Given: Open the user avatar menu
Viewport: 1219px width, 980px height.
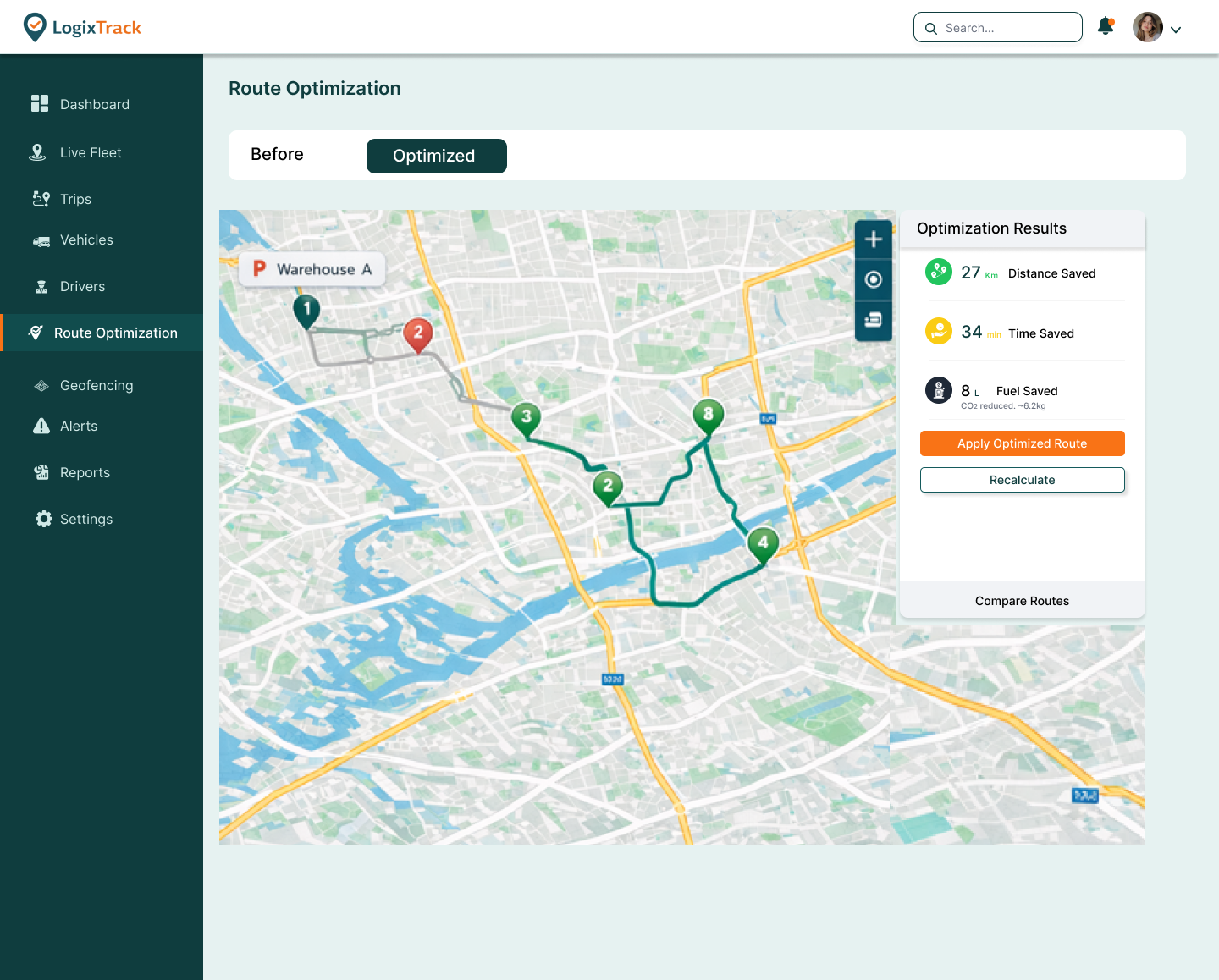Looking at the screenshot, I should (x=1147, y=27).
